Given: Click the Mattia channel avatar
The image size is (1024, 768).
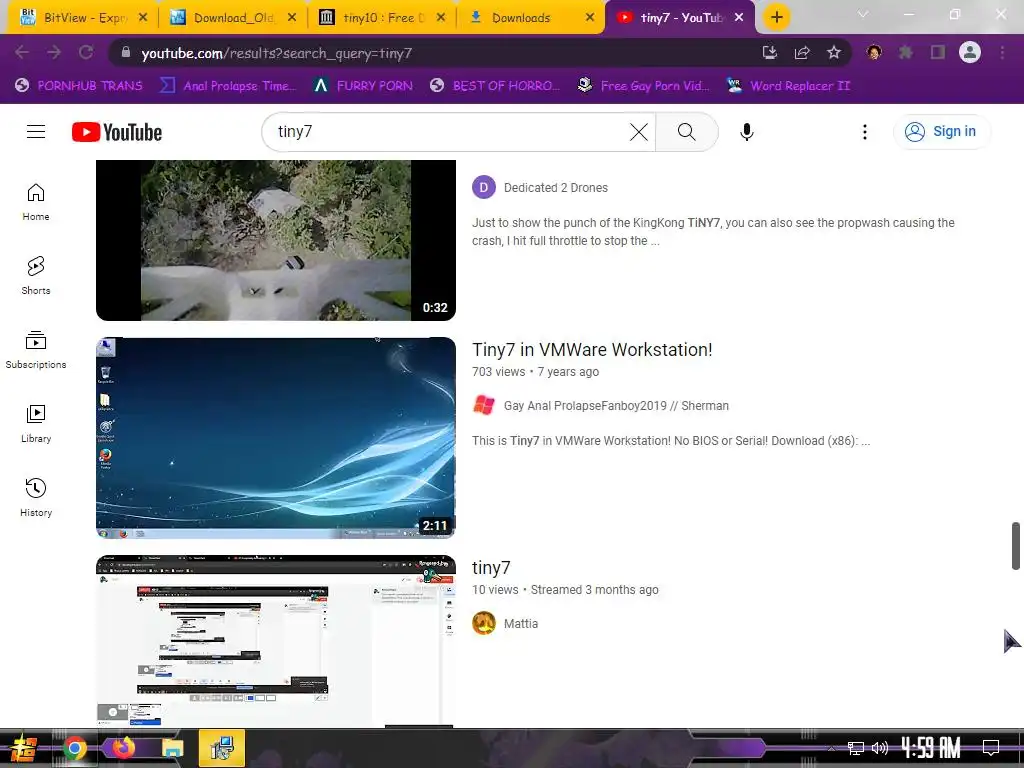Looking at the screenshot, I should [x=484, y=624].
